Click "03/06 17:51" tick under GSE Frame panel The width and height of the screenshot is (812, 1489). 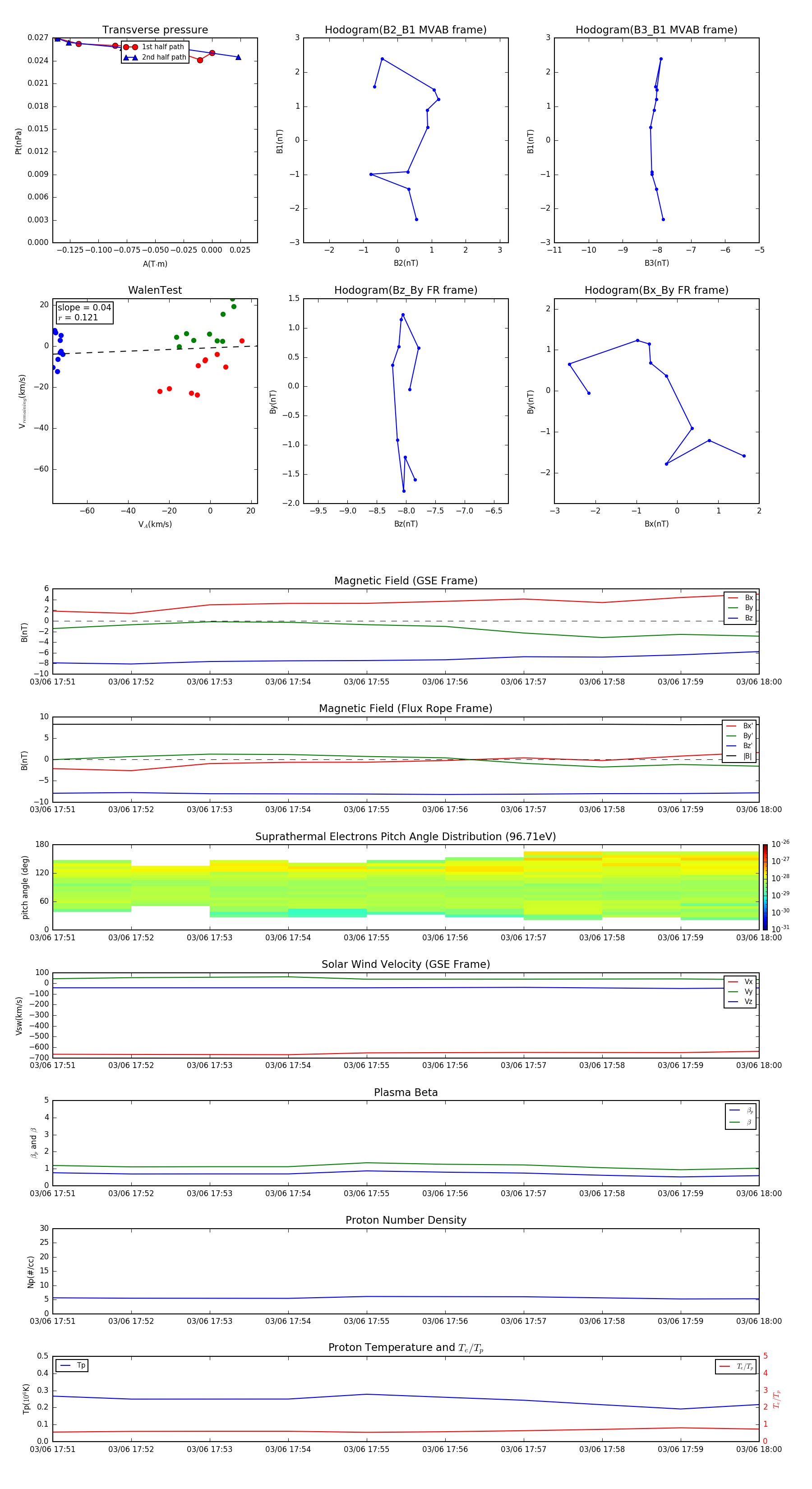53,682
